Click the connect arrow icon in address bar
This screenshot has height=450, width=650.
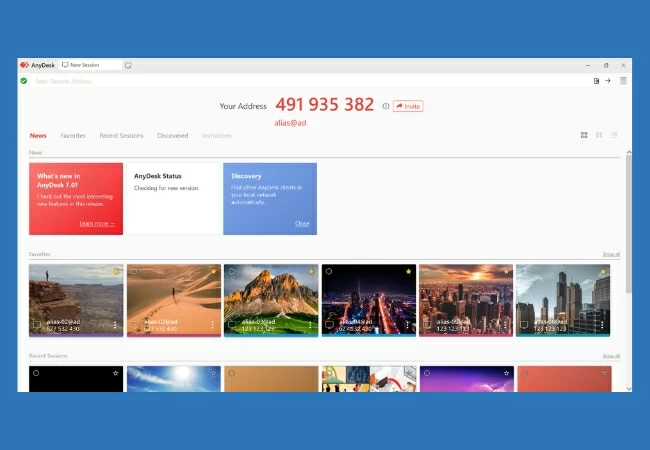pyautogui.click(x=607, y=81)
